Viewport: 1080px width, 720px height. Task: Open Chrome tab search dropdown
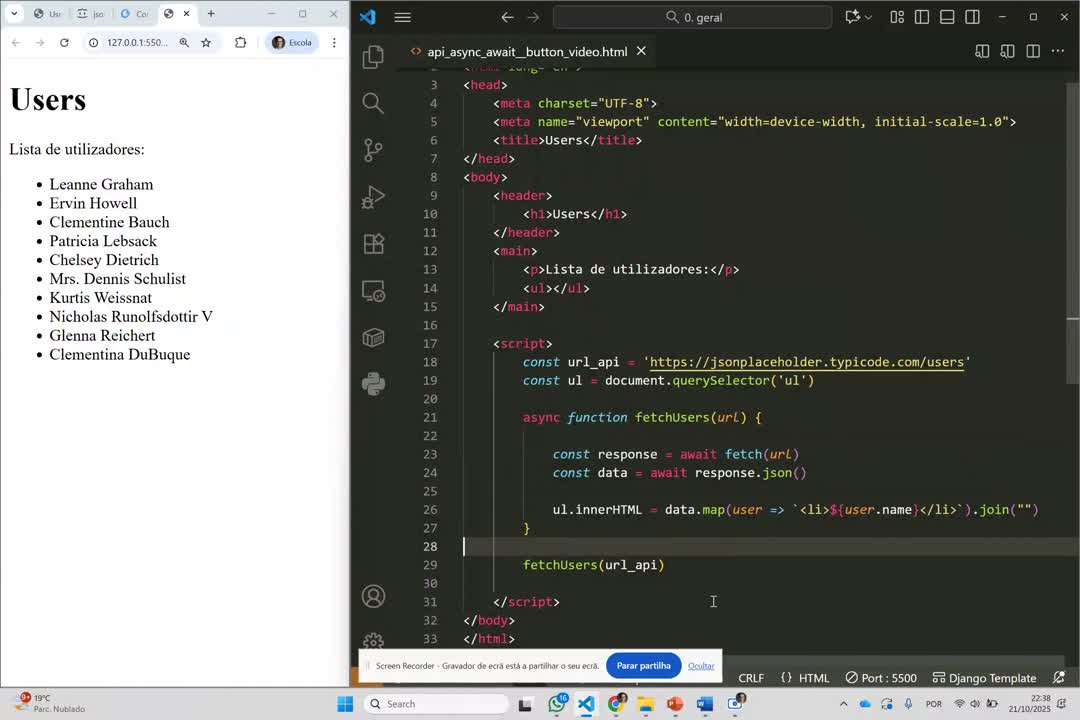[x=14, y=14]
